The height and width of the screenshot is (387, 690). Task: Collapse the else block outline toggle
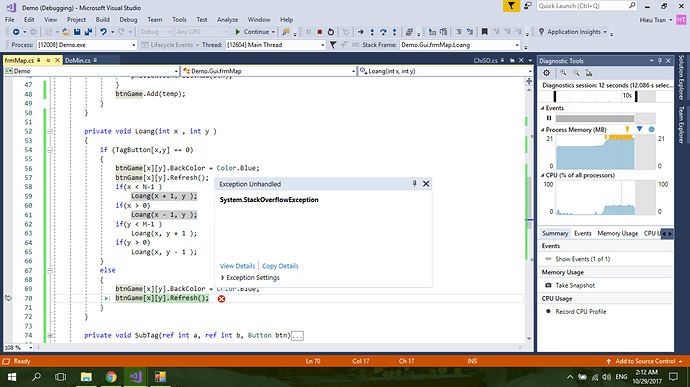50,270
